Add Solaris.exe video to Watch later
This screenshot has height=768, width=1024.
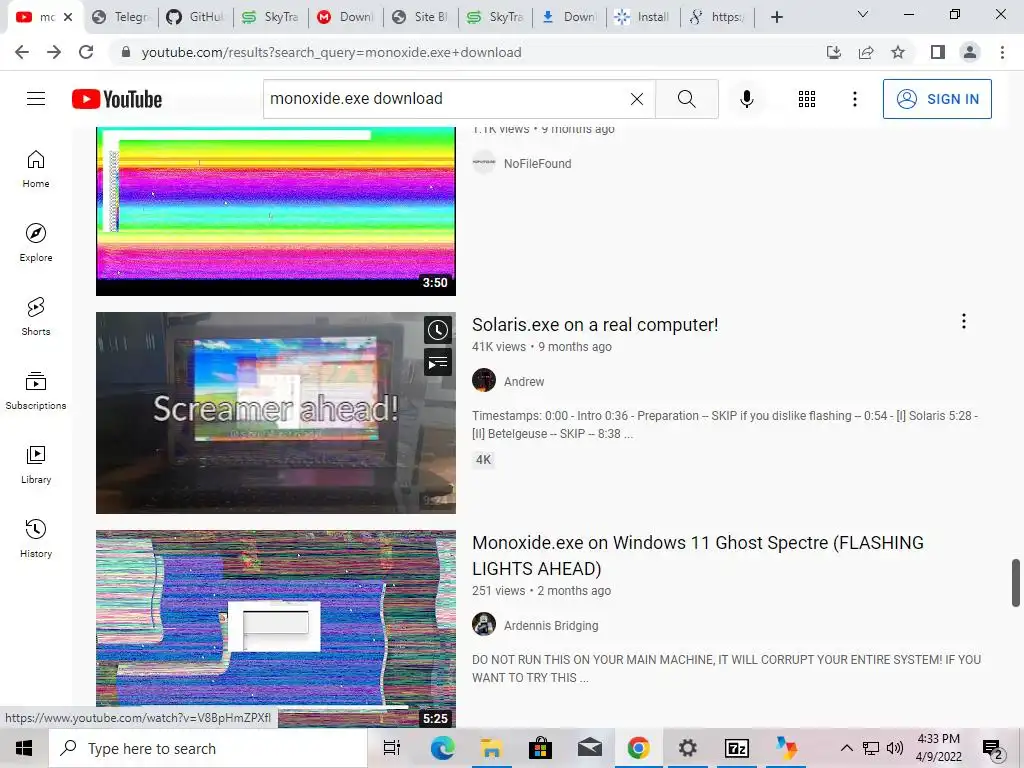click(438, 330)
